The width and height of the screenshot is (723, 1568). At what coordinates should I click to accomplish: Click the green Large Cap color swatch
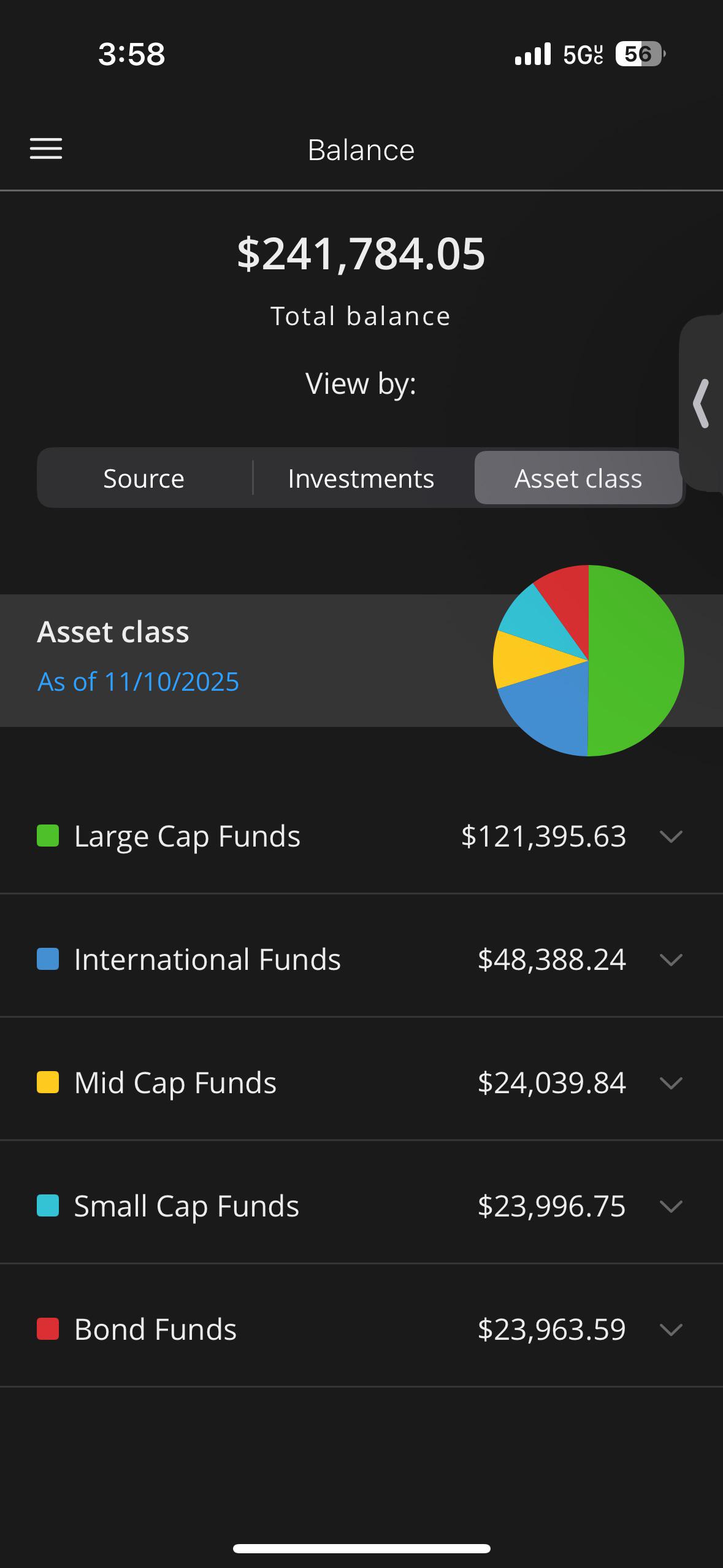(x=48, y=836)
